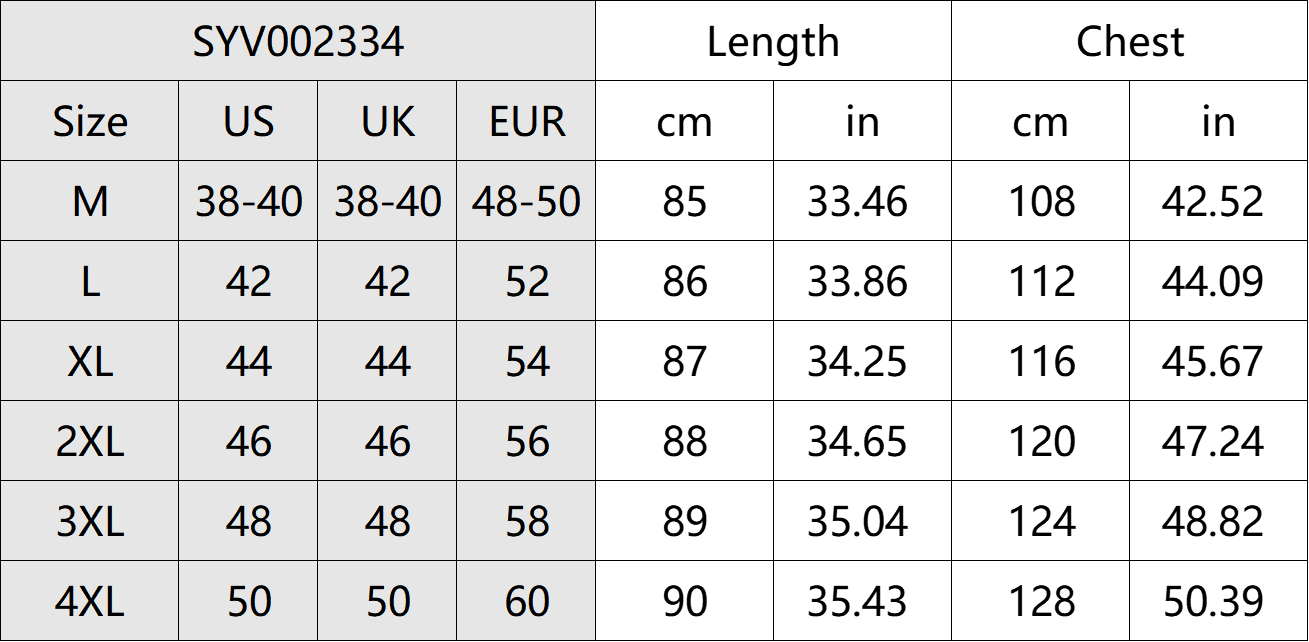Click the 48-50 EUR size cell
The width and height of the screenshot is (1309, 642).
point(527,202)
